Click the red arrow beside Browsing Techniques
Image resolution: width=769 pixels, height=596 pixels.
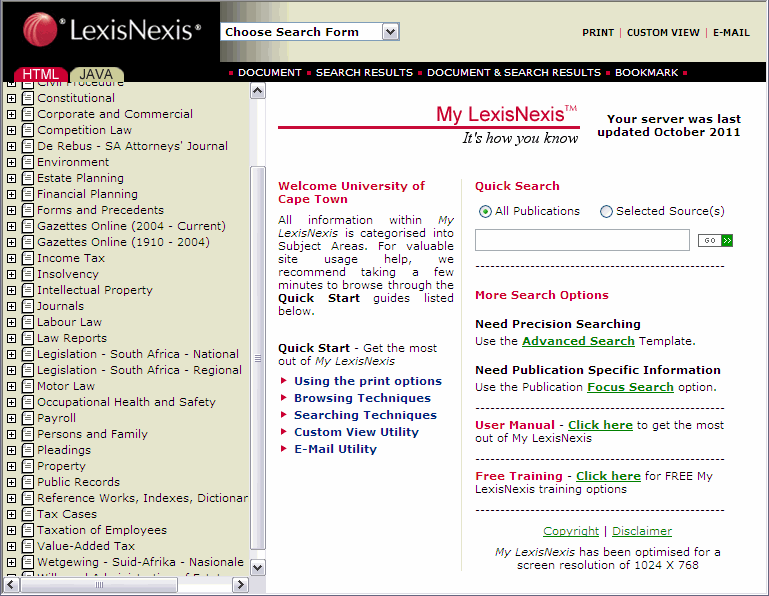[283, 397]
